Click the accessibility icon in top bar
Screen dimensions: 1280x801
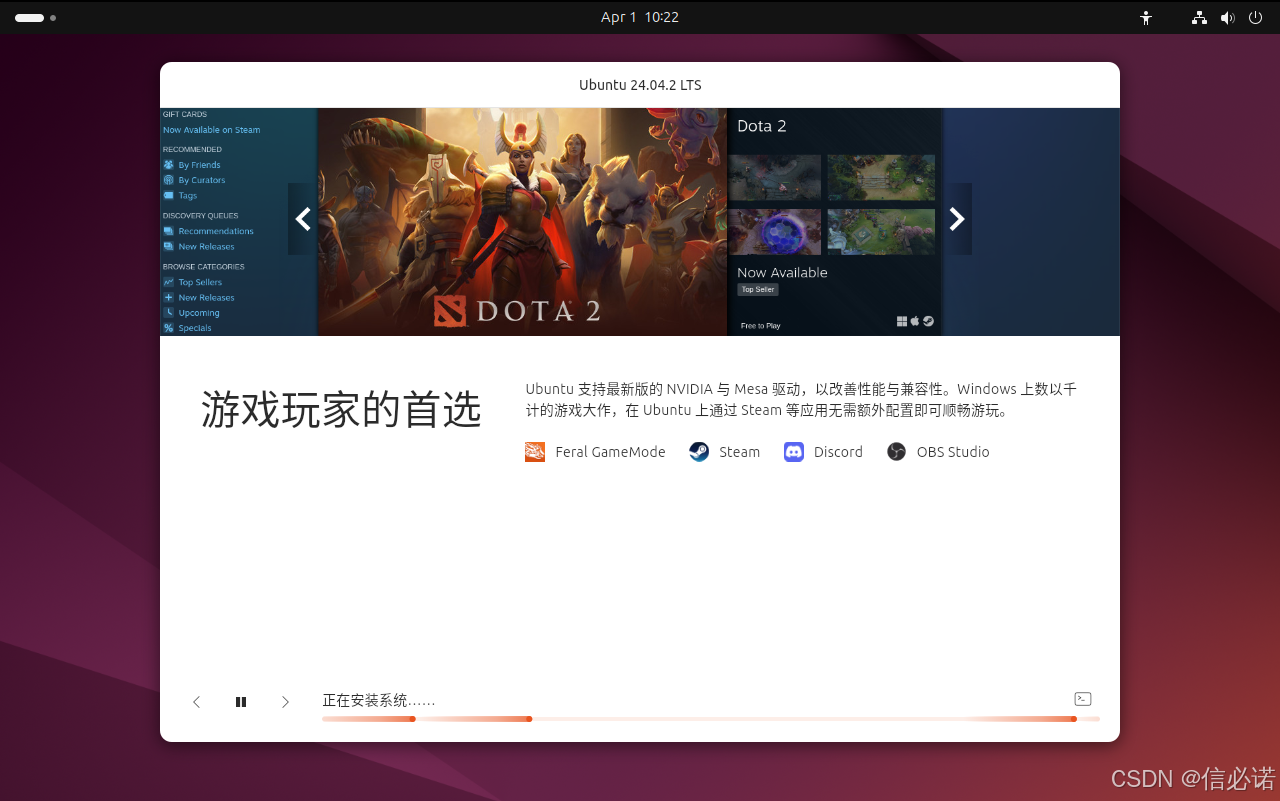click(x=1145, y=17)
